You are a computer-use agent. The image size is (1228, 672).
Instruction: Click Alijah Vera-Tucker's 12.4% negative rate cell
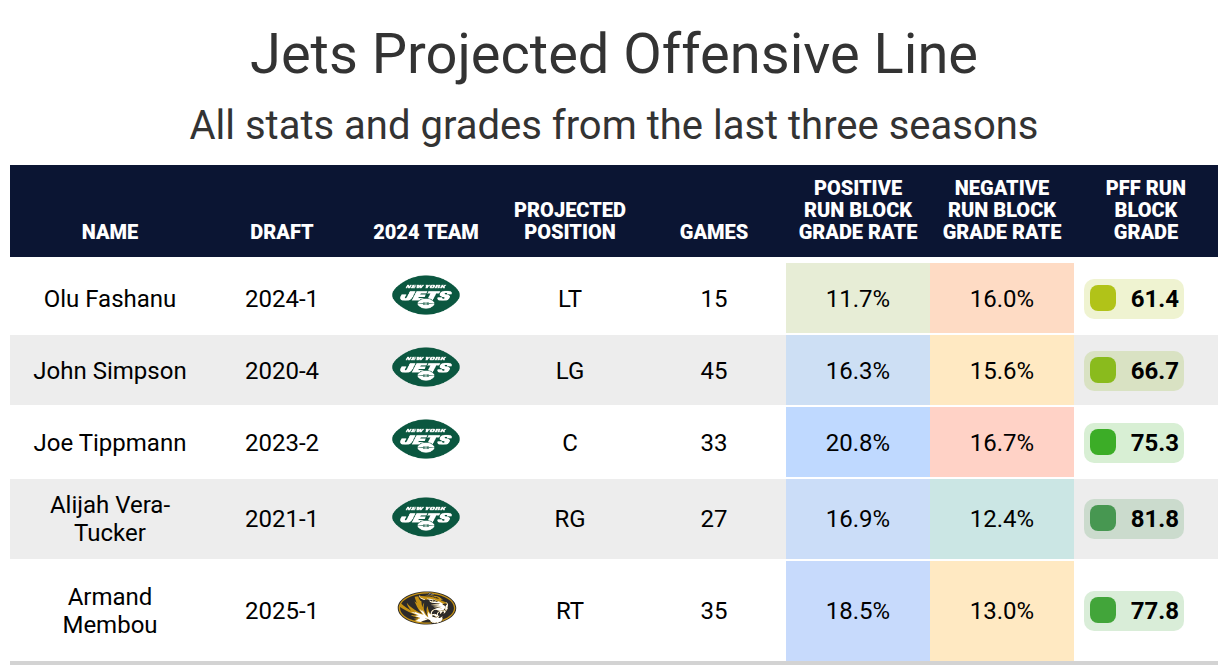[x=1002, y=519]
